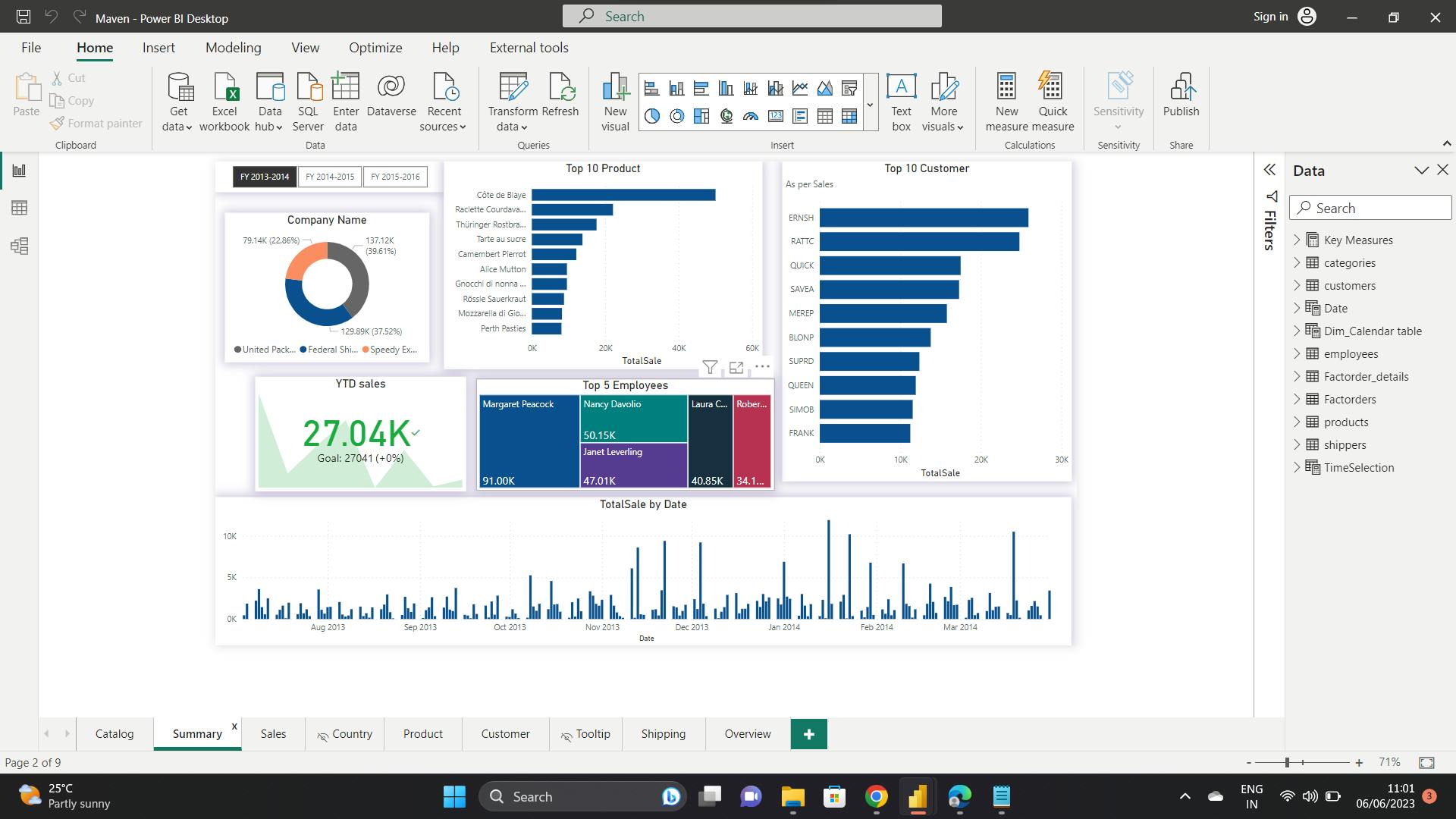This screenshot has height=819, width=1456.
Task: Select FY 2015-2016 slicer button
Action: 395,177
